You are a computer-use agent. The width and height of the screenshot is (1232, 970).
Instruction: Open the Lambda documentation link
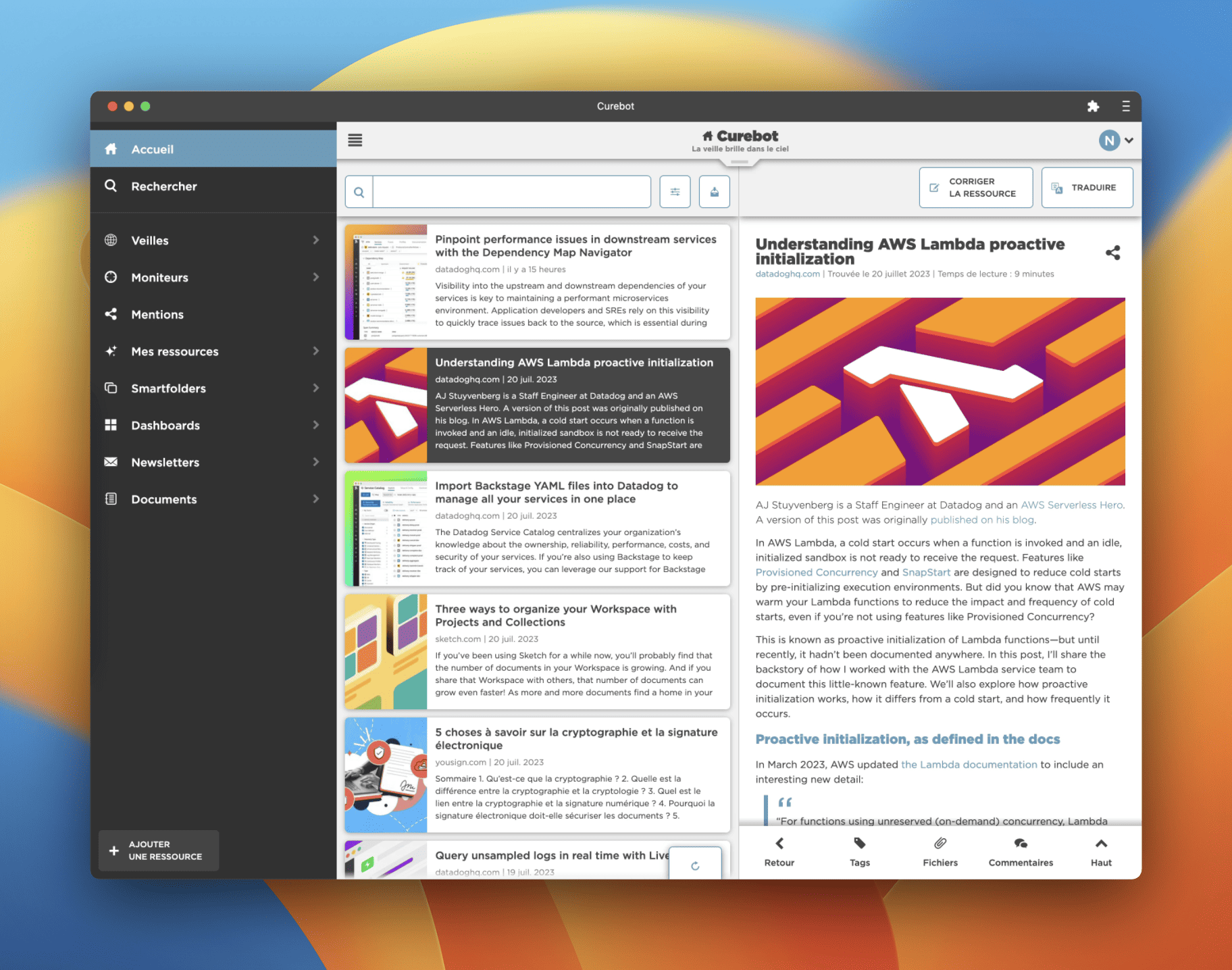969,764
